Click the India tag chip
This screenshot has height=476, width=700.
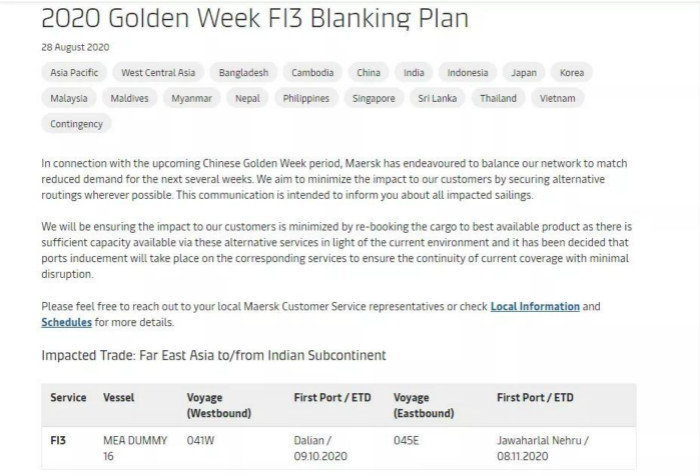click(414, 72)
